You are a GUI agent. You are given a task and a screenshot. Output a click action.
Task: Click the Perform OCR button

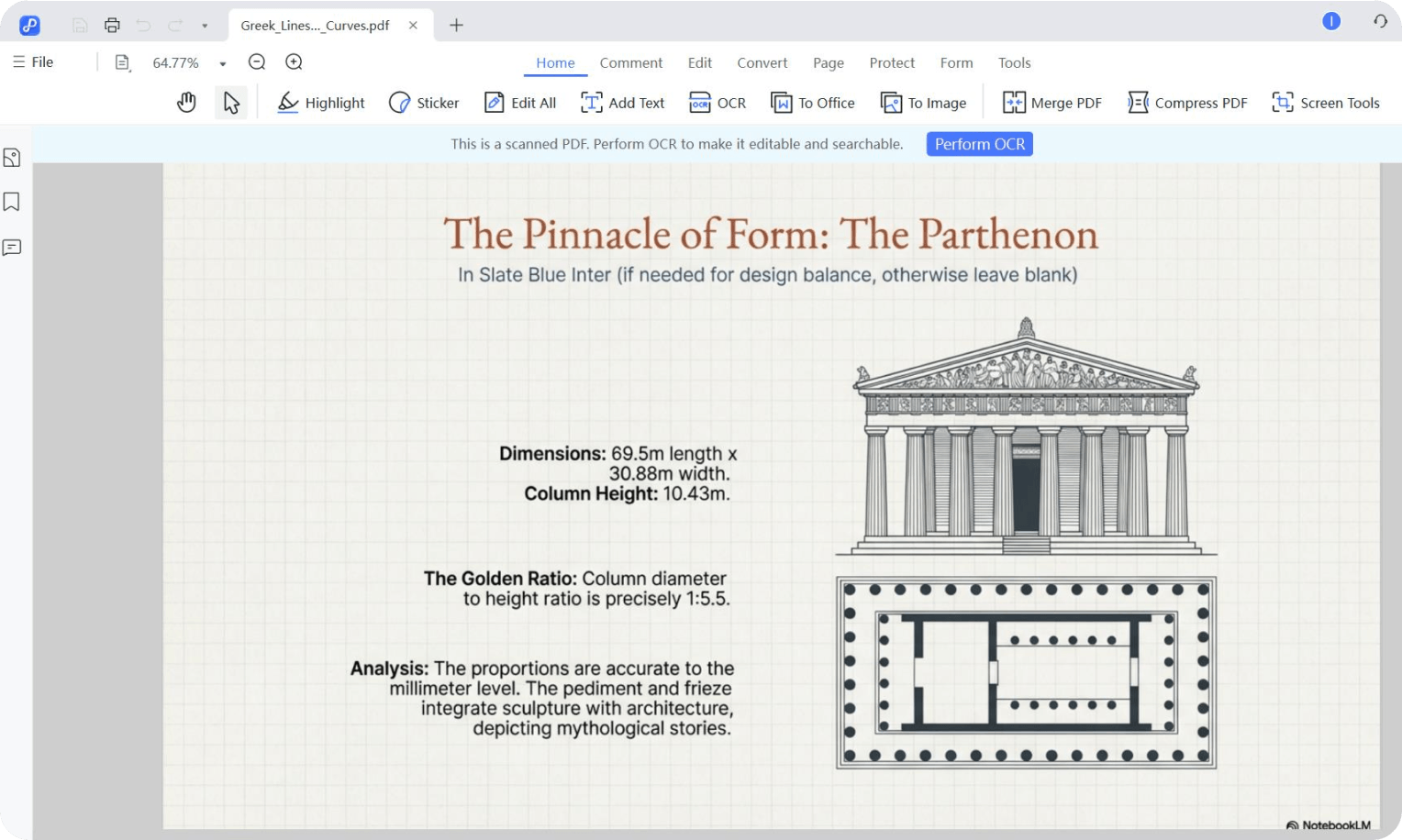click(x=979, y=143)
